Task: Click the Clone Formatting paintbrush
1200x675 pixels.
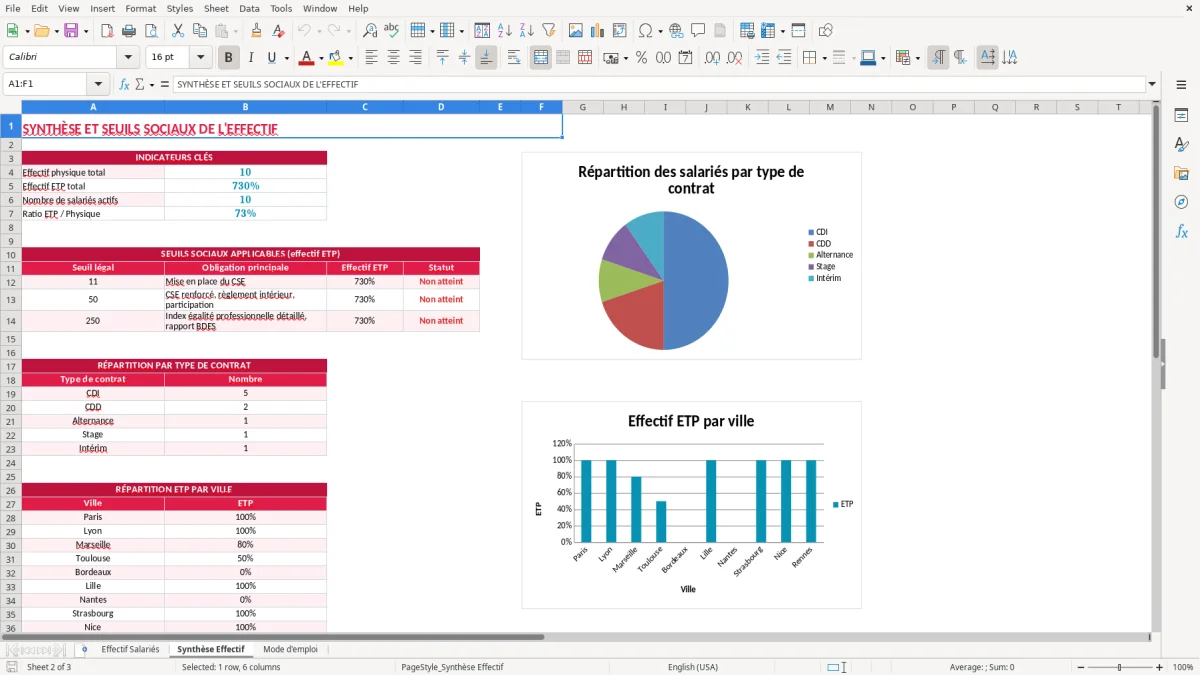Action: click(x=257, y=31)
